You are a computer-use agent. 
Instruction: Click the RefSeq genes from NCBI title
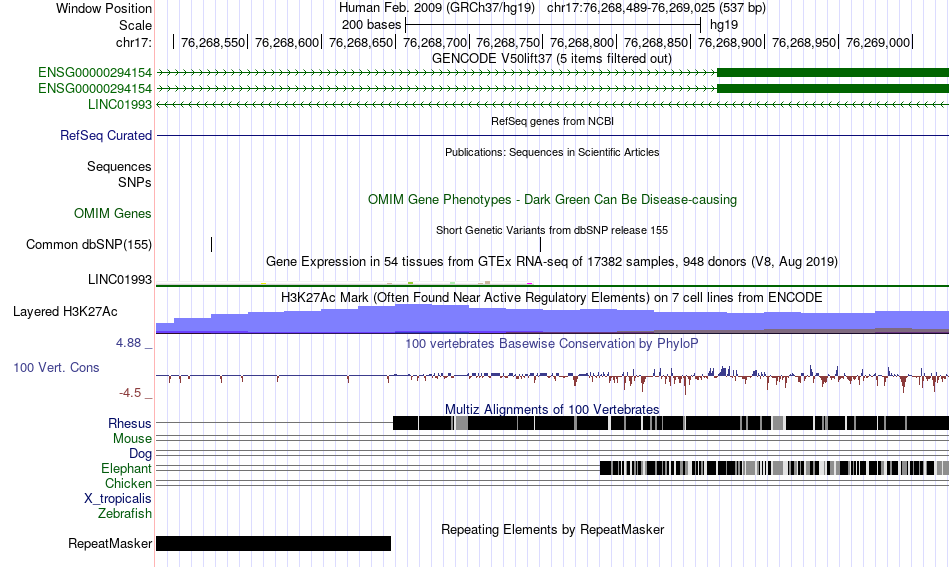pos(553,121)
